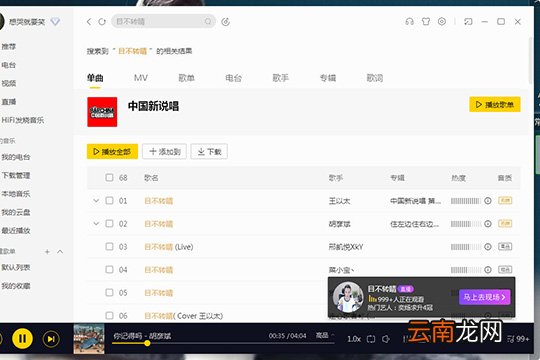Expand versions of song row 02
The width and height of the screenshot is (540, 360).
coord(96,224)
